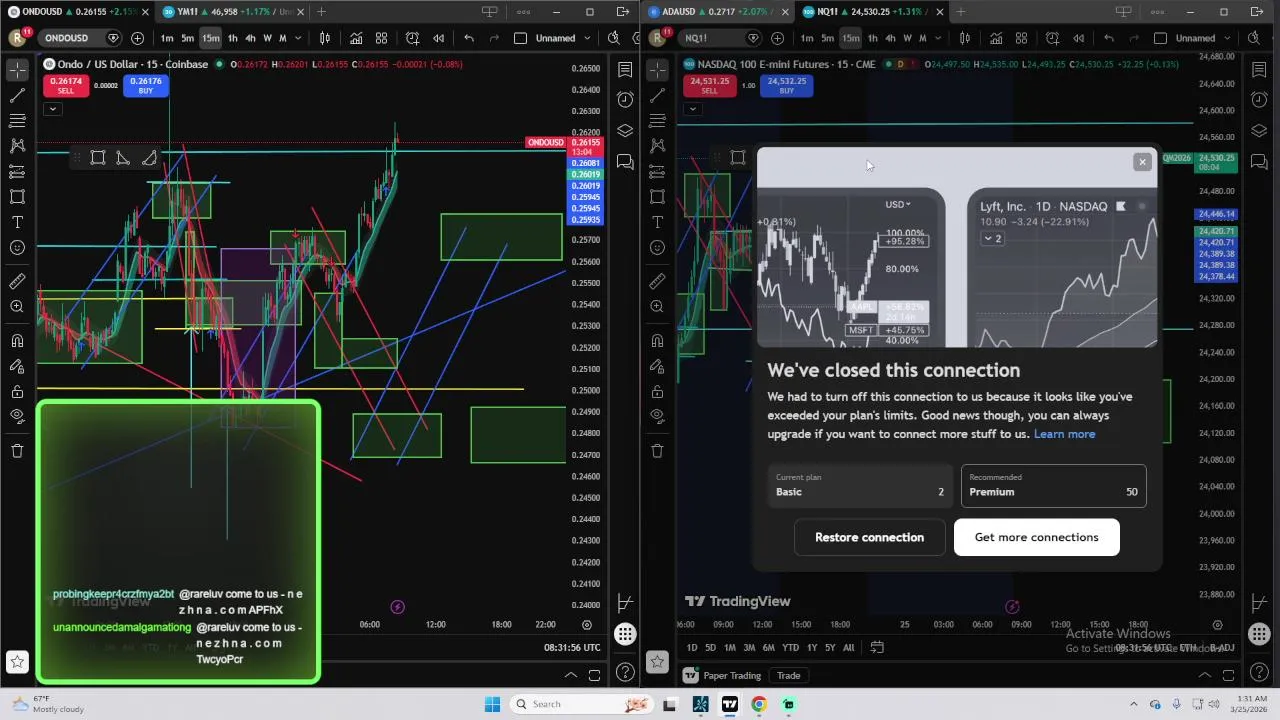Screen dimensions: 1280x720
Task: Click trash Remove objects icon in right window
Action: tap(657, 451)
